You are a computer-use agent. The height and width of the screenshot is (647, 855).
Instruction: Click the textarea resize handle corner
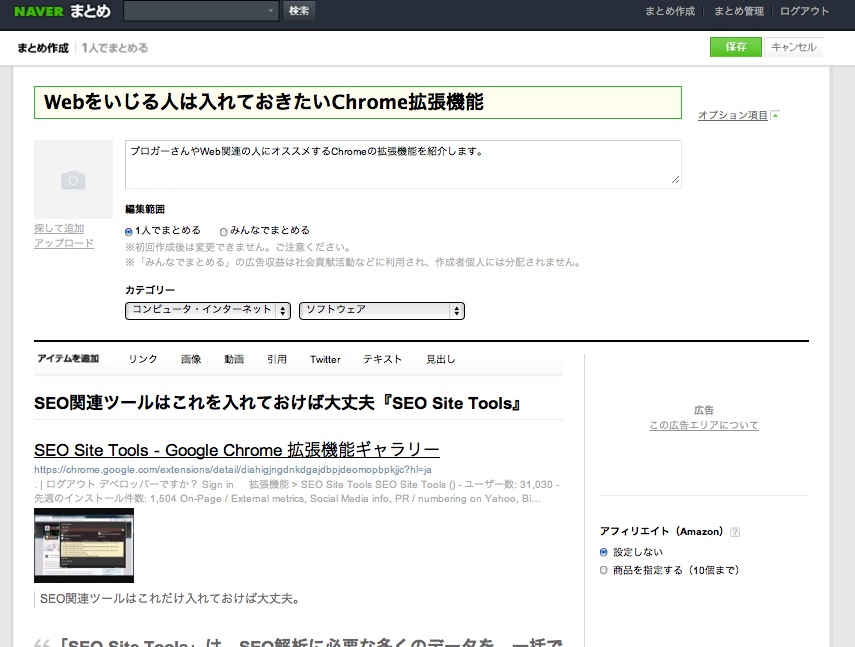pyautogui.click(x=676, y=180)
